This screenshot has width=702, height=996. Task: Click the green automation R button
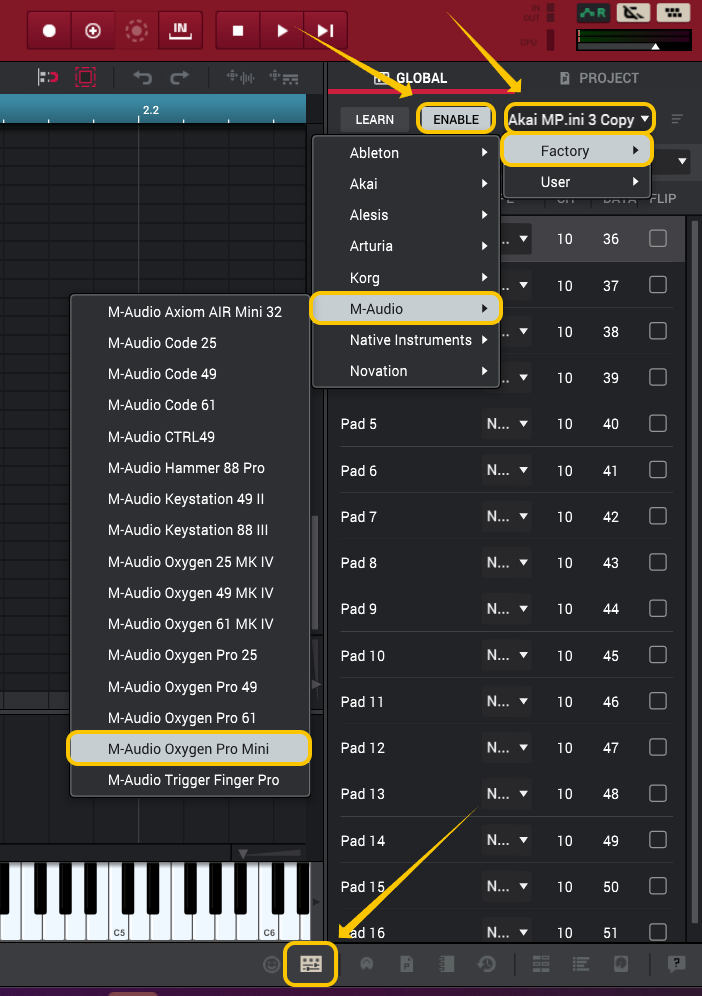[x=592, y=12]
